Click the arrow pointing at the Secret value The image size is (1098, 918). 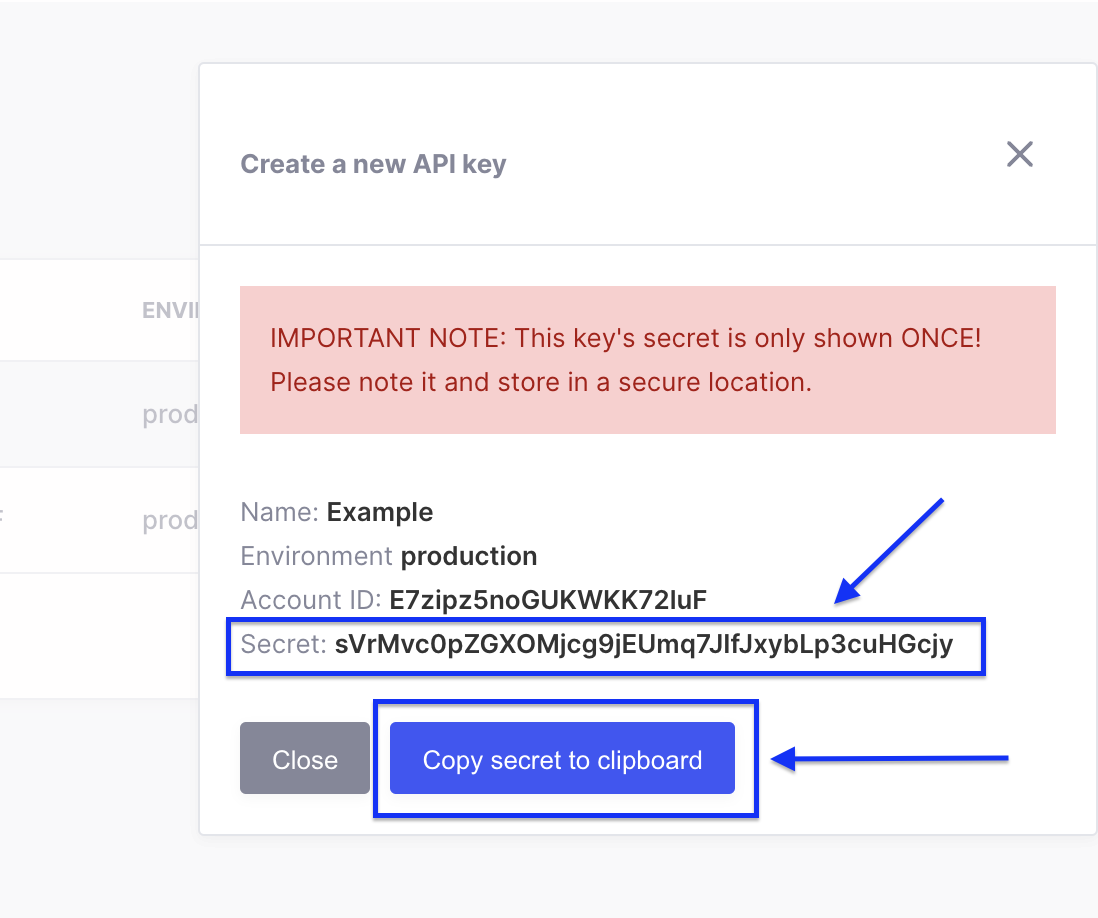[x=890, y=550]
